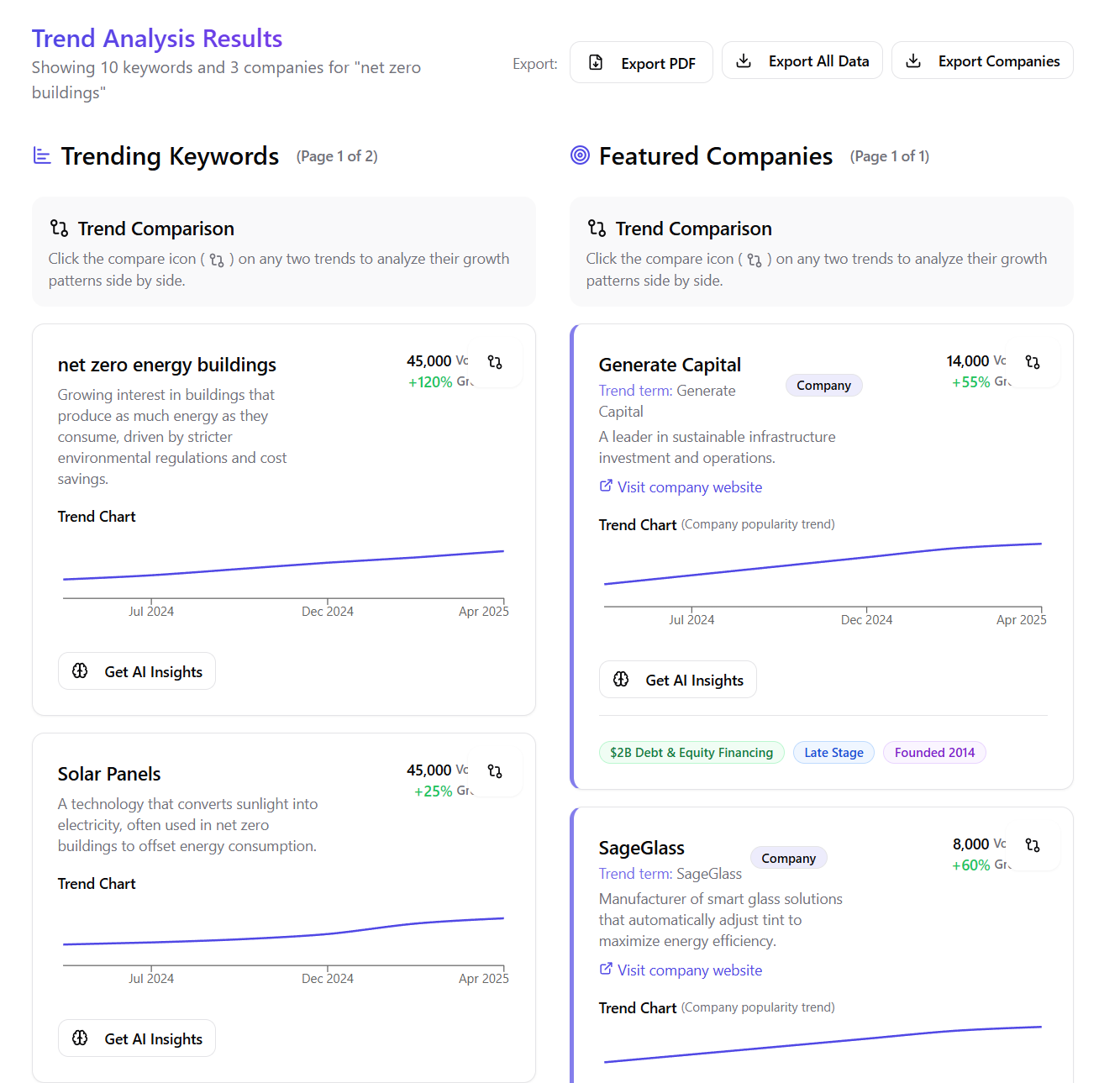This screenshot has width=1120, height=1083.
Task: Click the download icon in Export All Data
Action: tap(744, 60)
